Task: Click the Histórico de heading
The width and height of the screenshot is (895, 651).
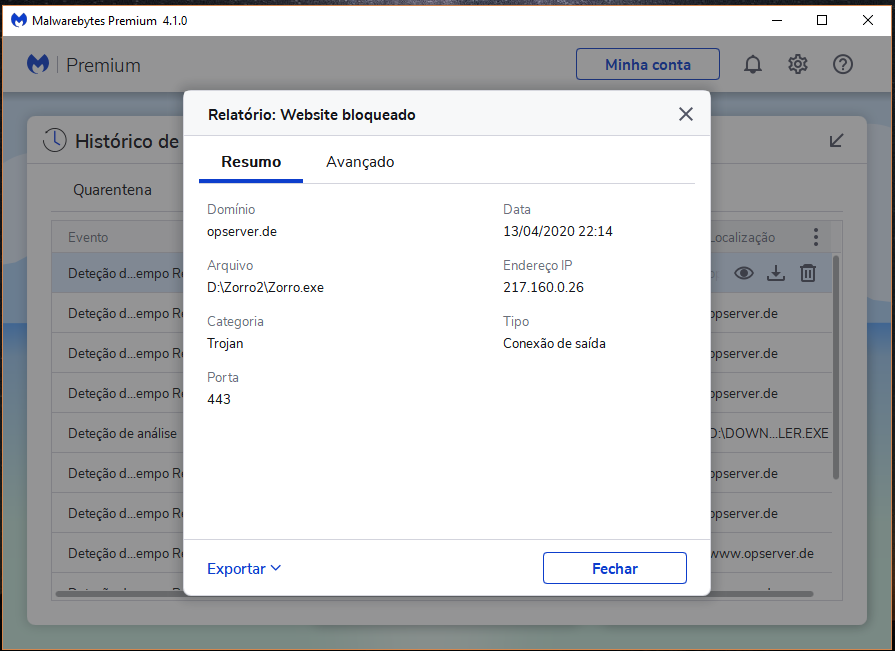Action: 127,141
